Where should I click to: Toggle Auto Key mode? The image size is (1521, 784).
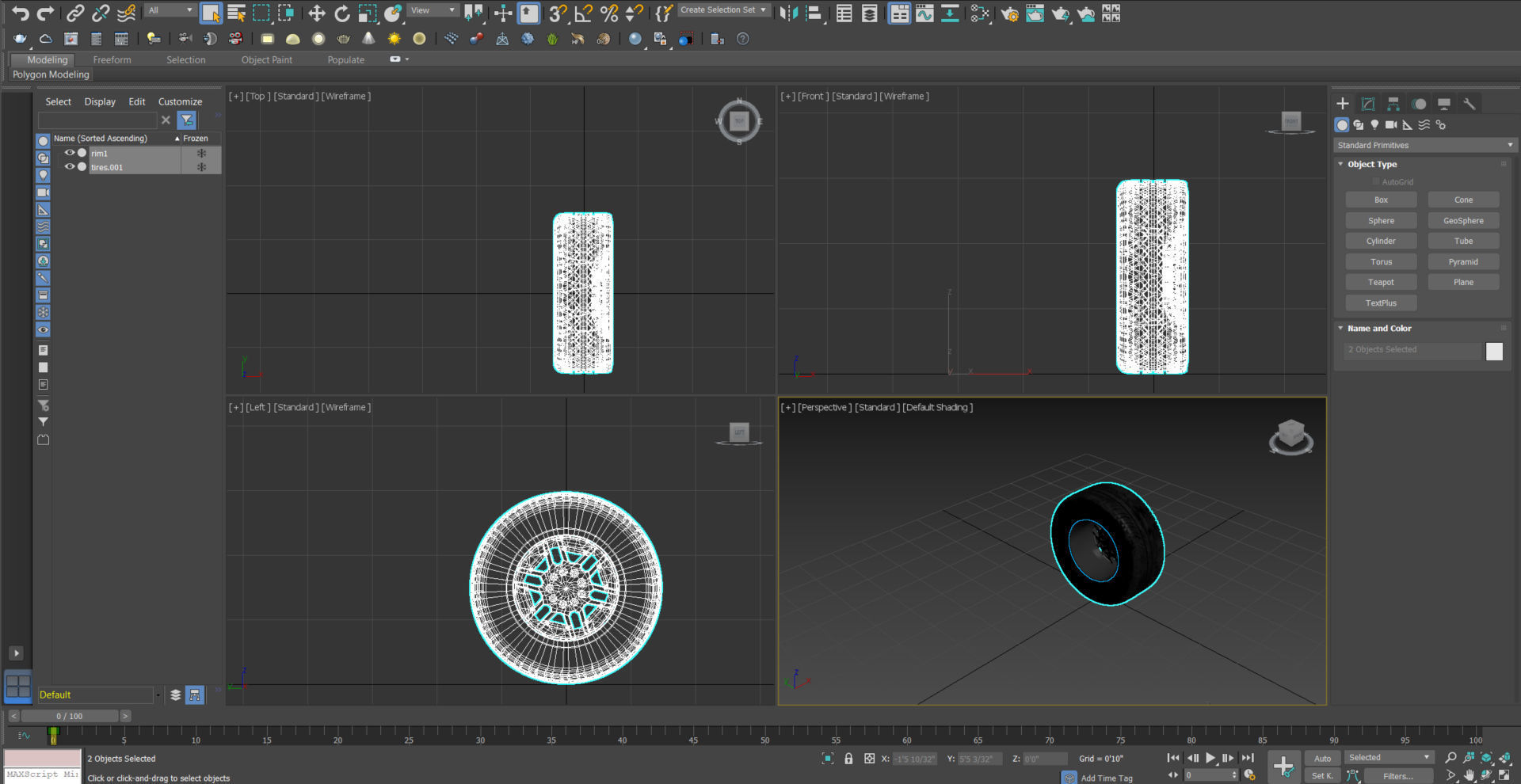[1323, 758]
